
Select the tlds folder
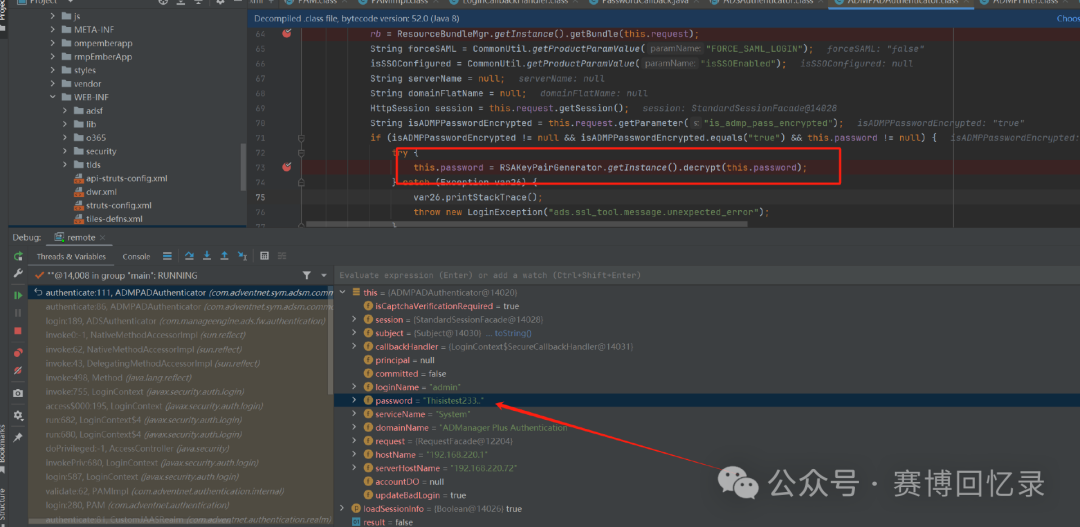94,165
